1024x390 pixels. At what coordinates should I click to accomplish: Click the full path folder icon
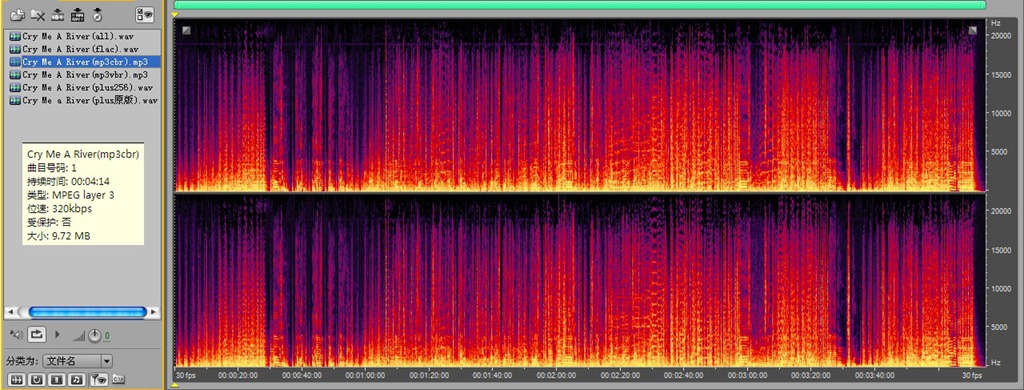[118, 378]
